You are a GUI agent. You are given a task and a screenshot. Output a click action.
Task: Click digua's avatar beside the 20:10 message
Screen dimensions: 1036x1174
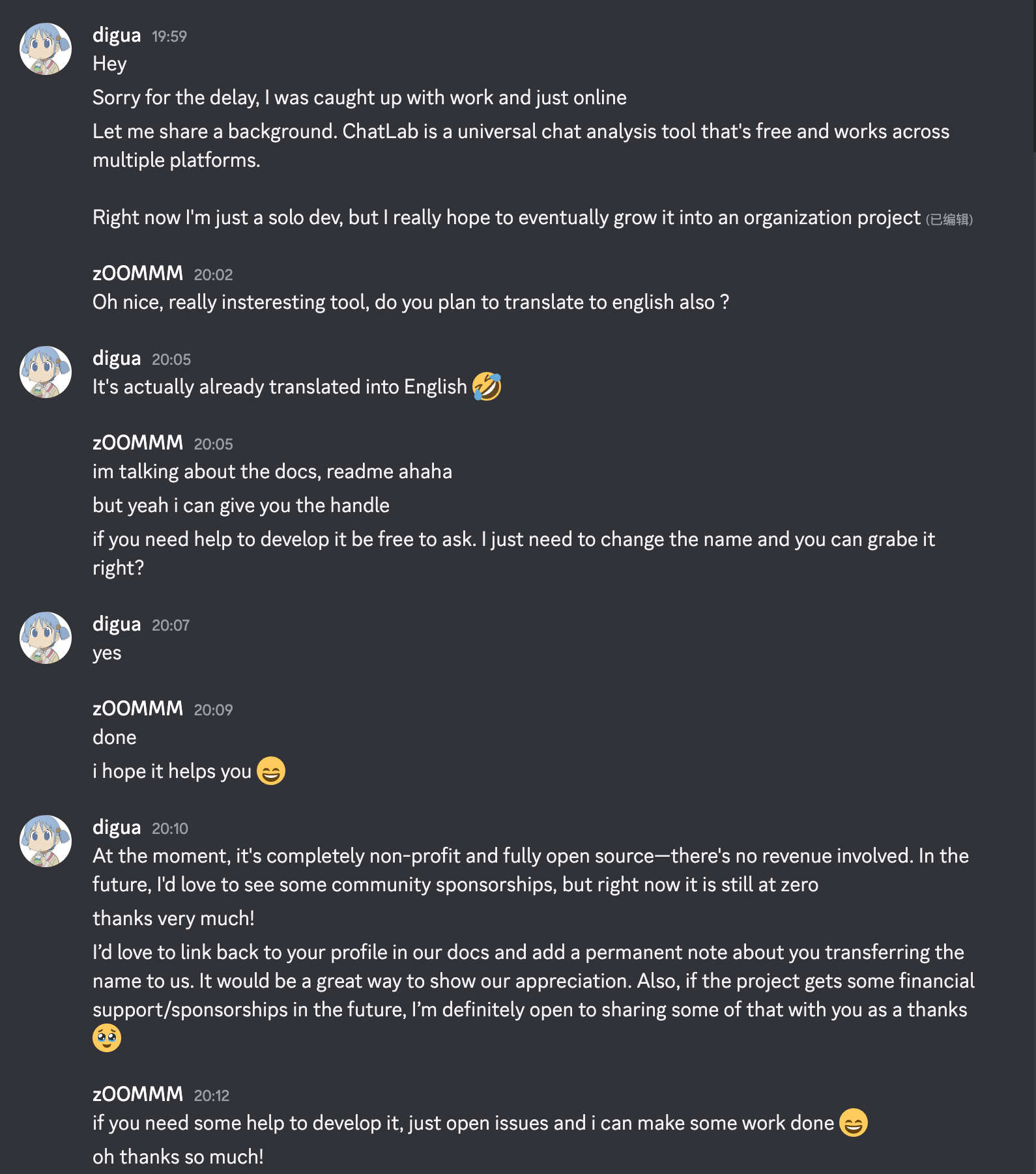point(46,840)
